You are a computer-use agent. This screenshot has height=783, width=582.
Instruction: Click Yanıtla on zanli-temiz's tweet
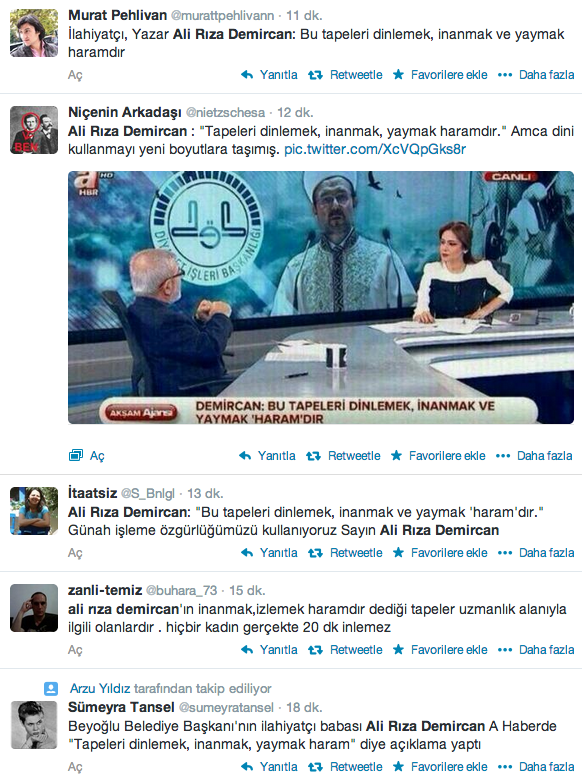(278, 650)
